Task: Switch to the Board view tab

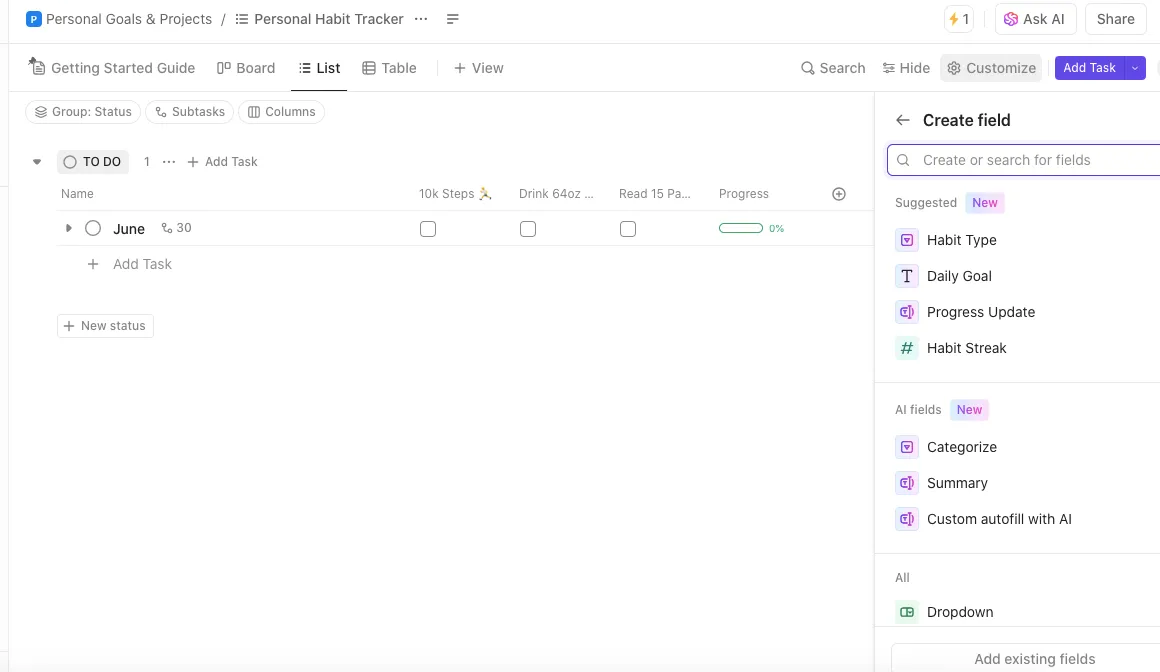Action: pyautogui.click(x=246, y=68)
